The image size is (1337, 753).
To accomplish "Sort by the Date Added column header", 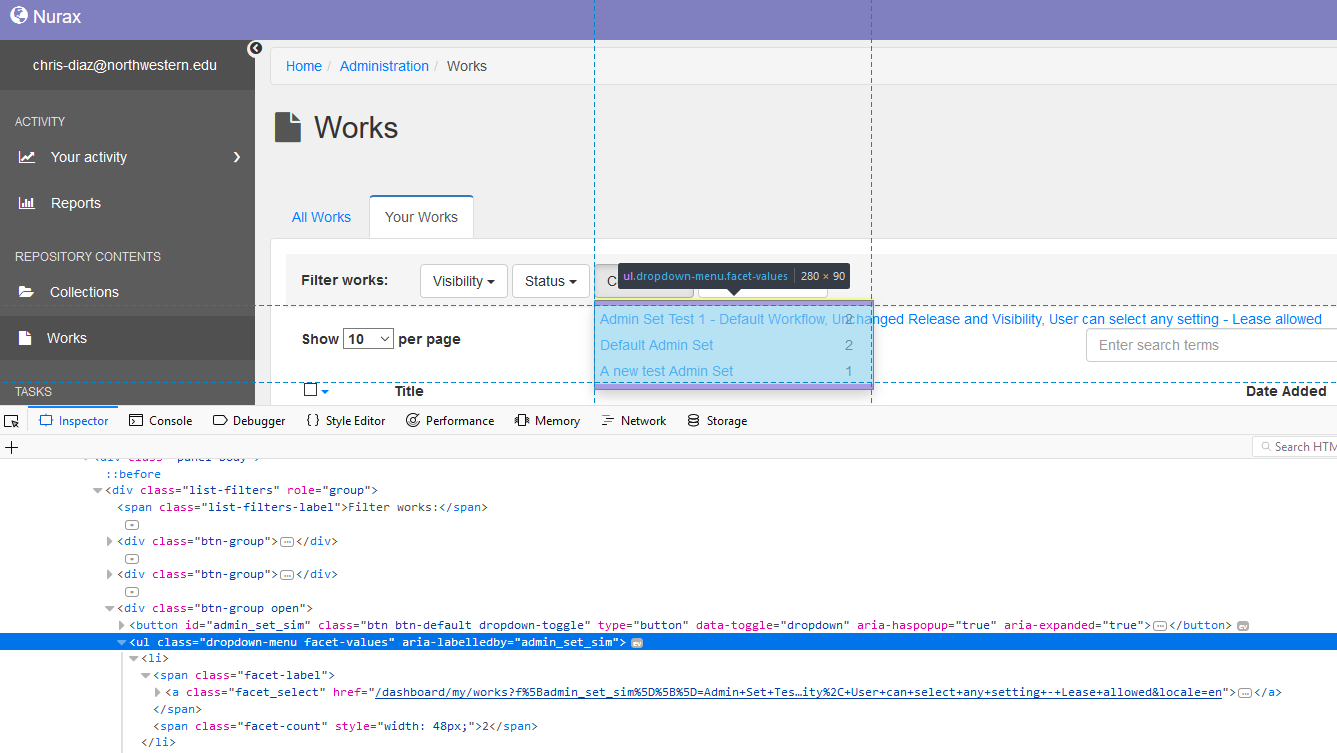I will pos(1286,391).
